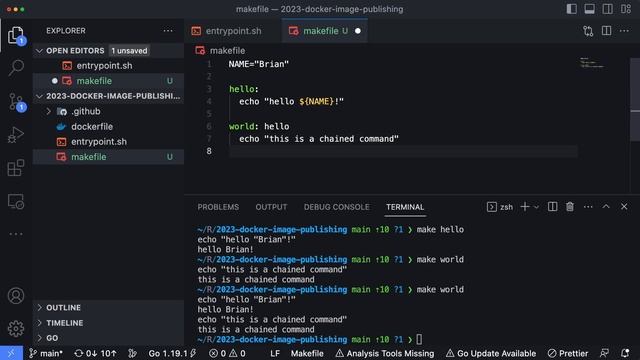Viewport: 640px width, 360px height.
Task: Open the Run and Debug view
Action: point(16,135)
